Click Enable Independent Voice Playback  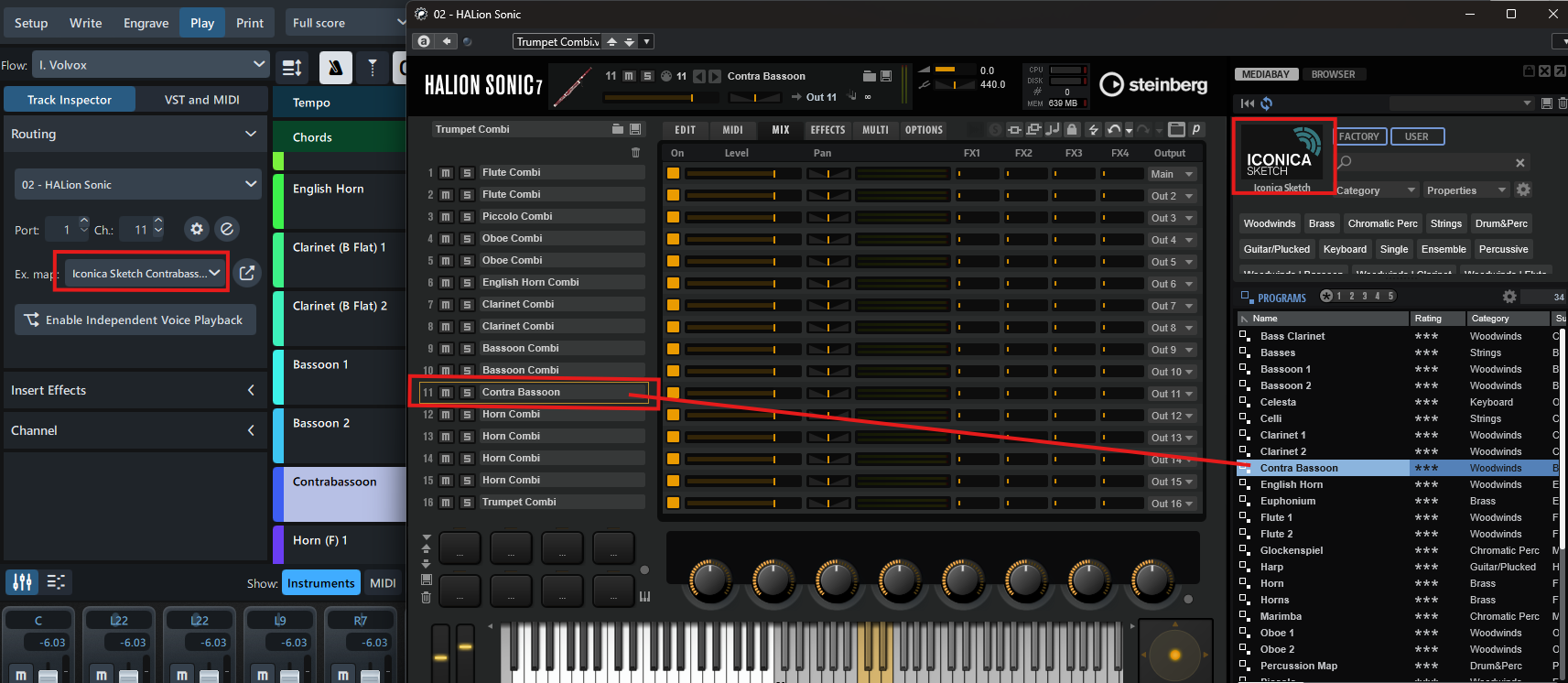click(135, 320)
